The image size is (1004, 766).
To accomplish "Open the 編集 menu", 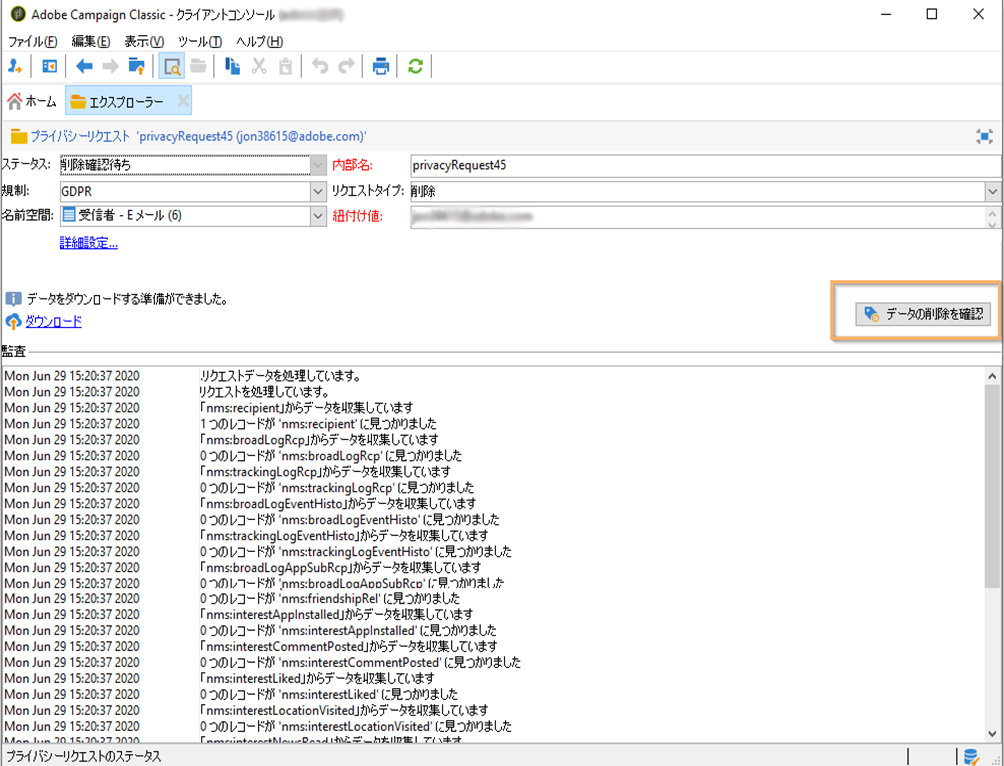I will [90, 42].
